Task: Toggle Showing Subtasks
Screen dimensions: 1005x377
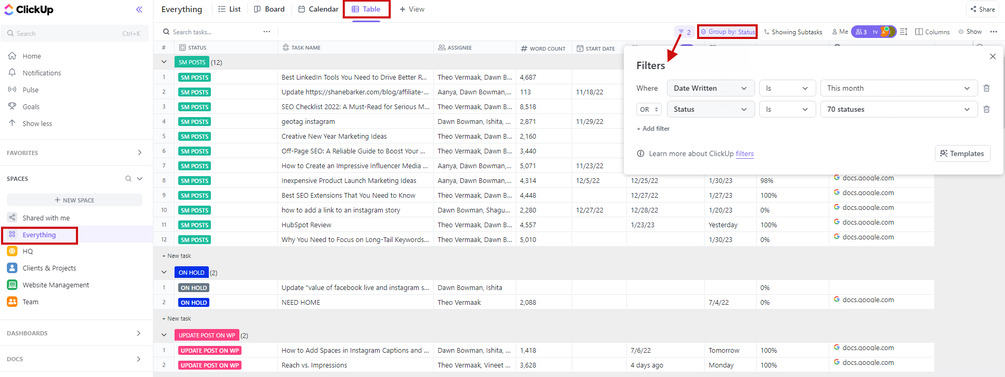Action: click(792, 31)
